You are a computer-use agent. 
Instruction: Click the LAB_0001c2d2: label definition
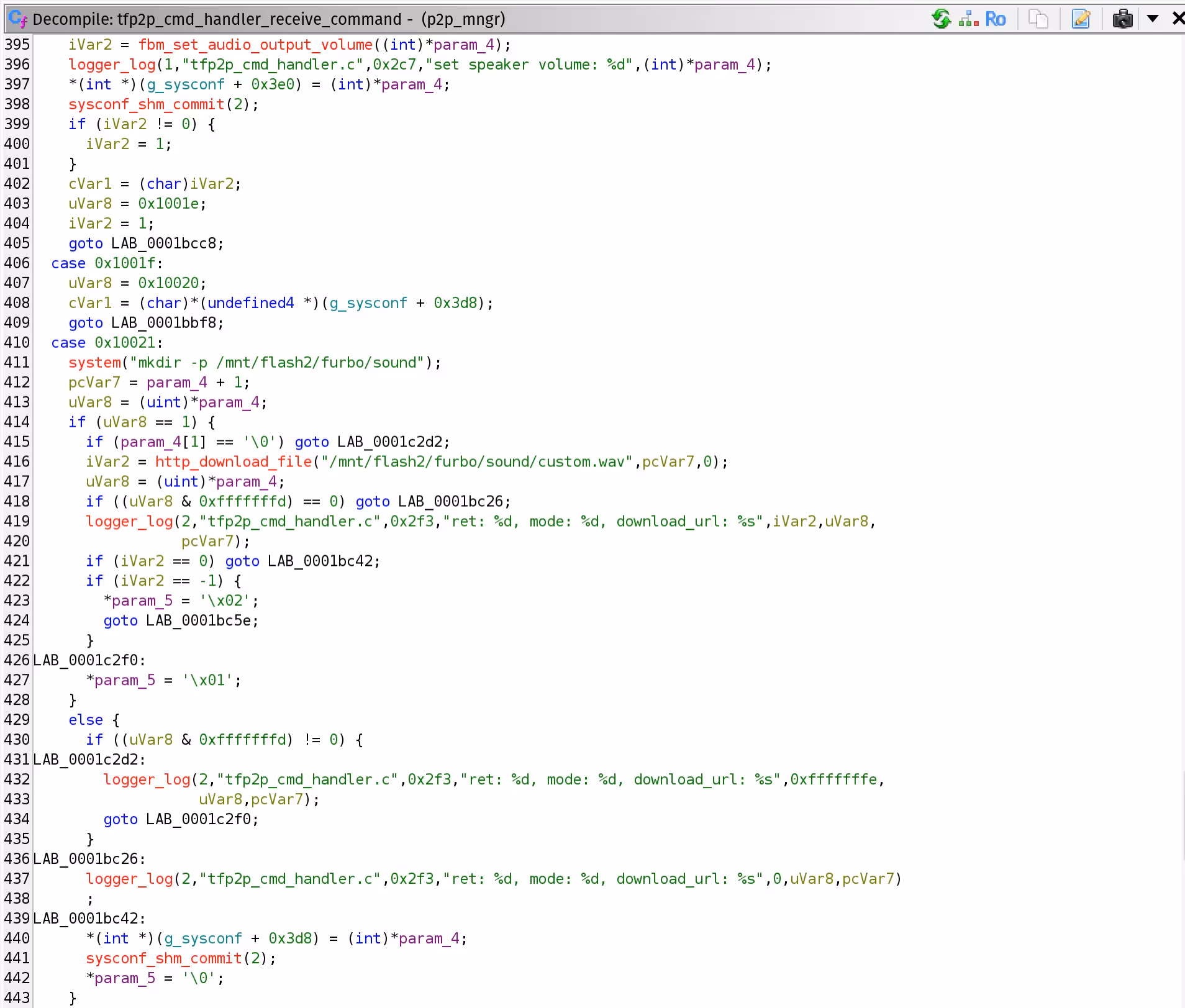coord(89,760)
